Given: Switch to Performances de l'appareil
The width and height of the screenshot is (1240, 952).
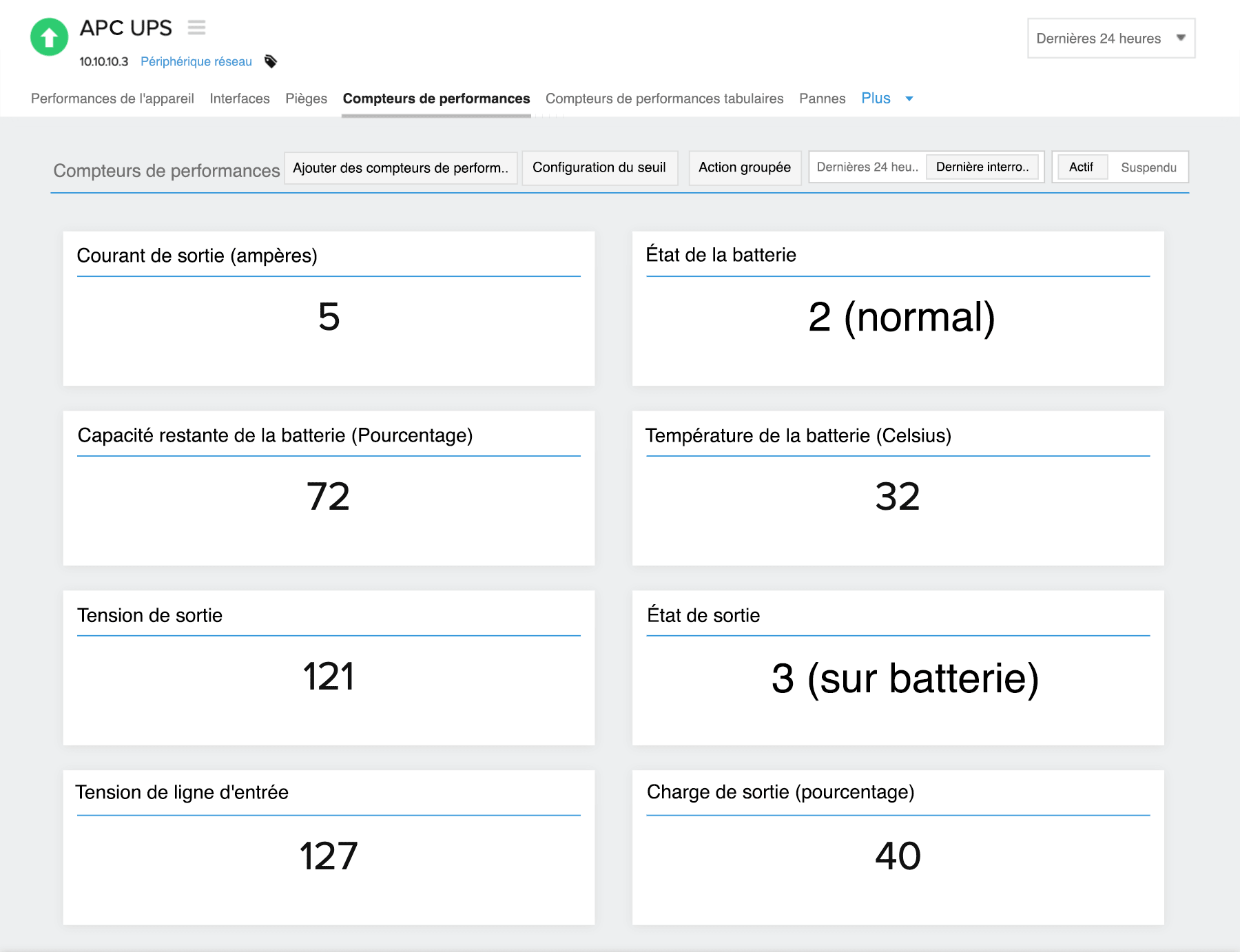Looking at the screenshot, I should [112, 99].
